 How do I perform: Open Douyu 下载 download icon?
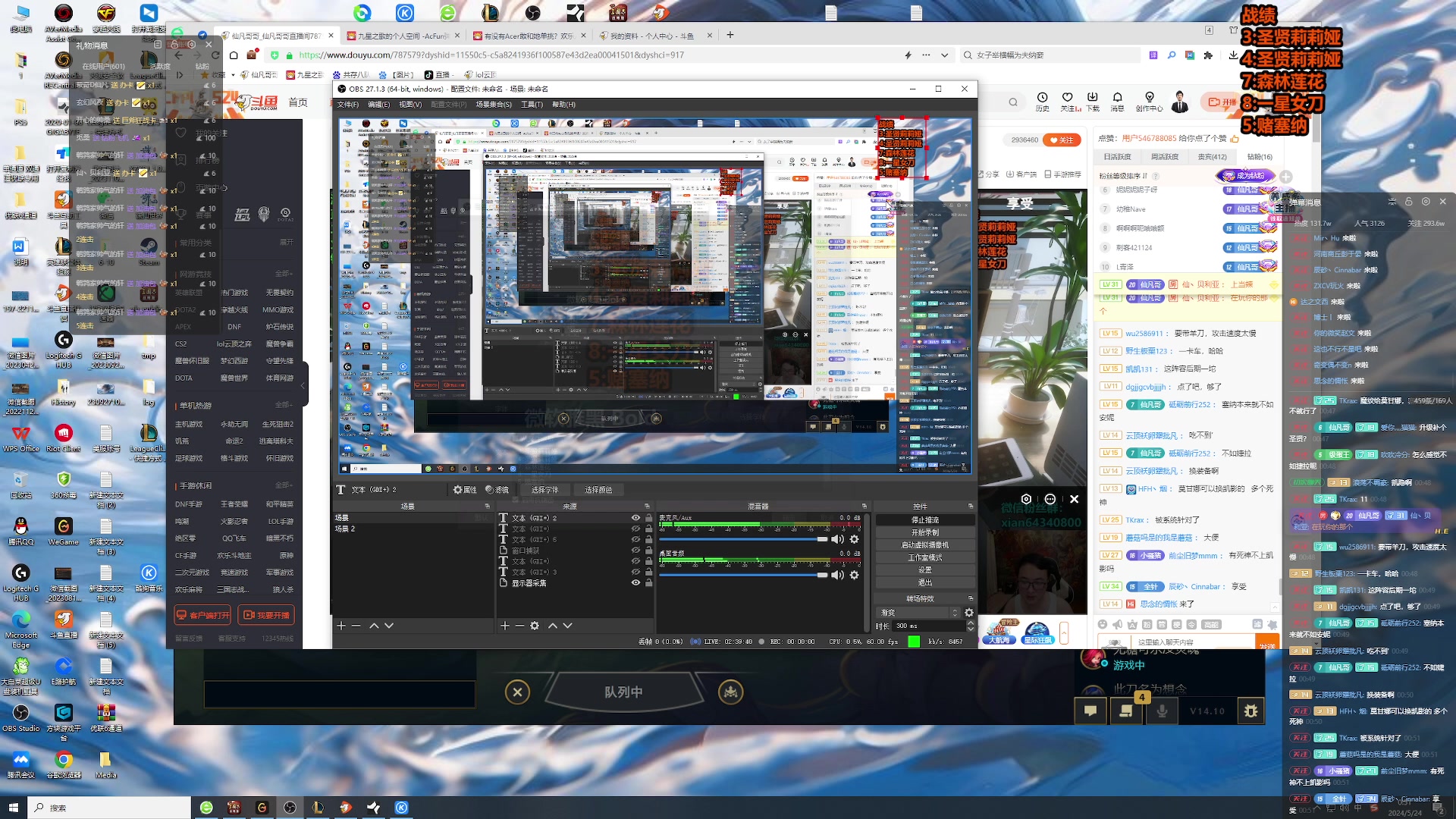tap(1093, 101)
